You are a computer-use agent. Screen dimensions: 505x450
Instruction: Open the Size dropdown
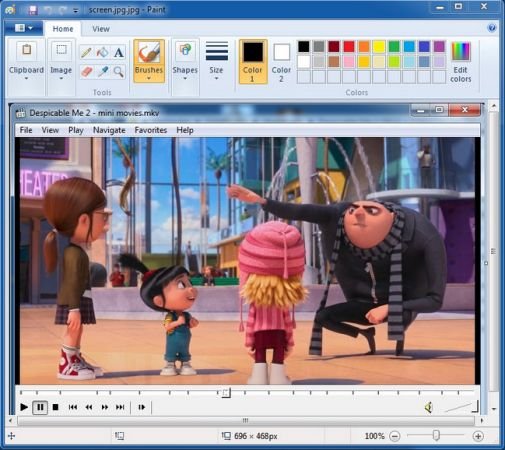216,61
